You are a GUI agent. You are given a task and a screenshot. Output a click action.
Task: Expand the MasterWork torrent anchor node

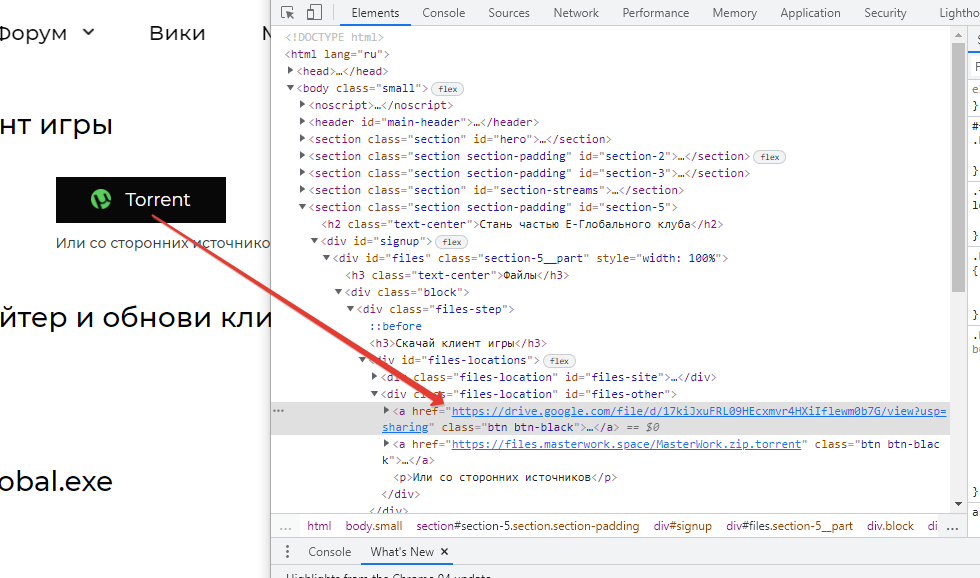386,443
